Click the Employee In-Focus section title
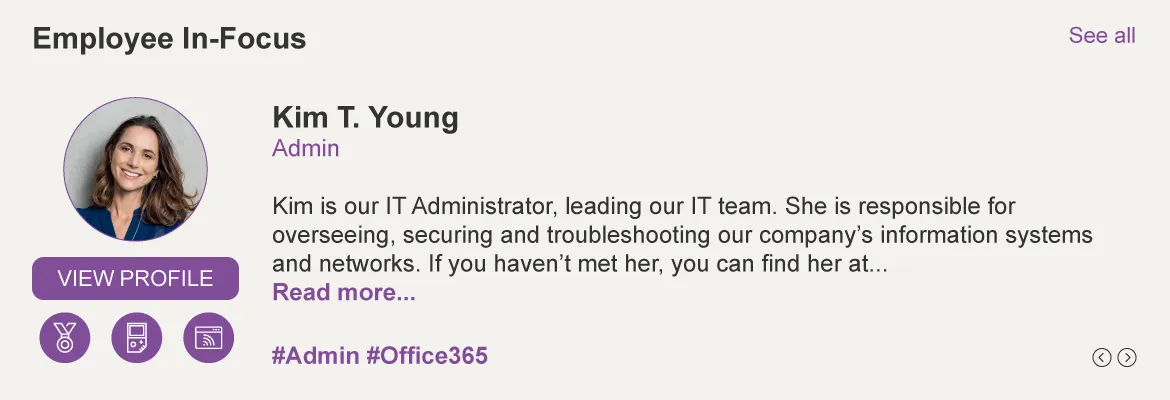1170x400 pixels. tap(169, 38)
